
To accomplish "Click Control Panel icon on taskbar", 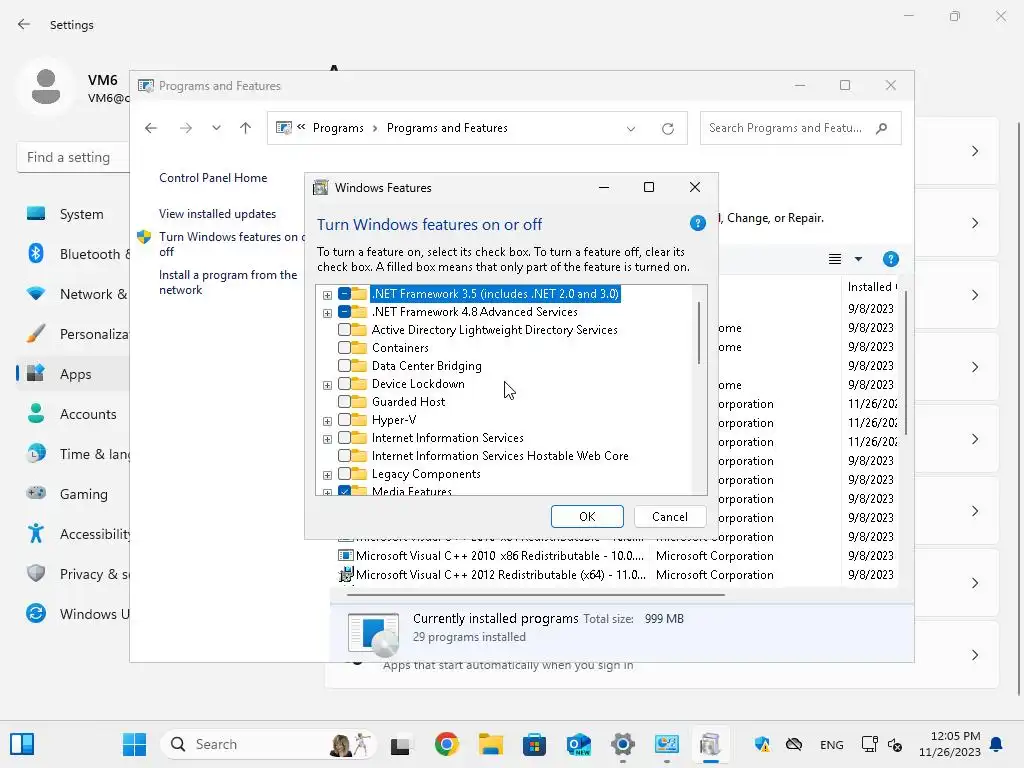I will coord(666,744).
